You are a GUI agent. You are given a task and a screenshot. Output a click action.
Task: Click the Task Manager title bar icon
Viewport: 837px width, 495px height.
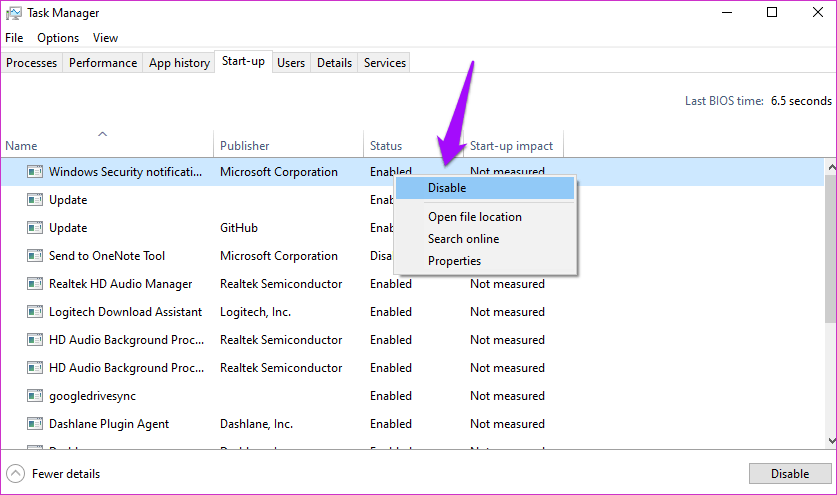click(x=14, y=13)
